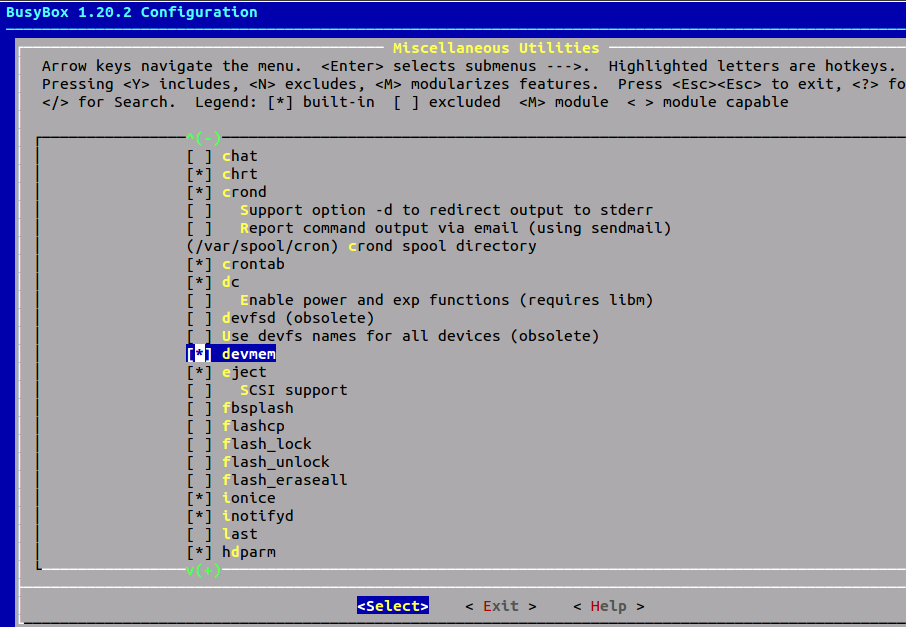Click the Help button
This screenshot has width=906, height=627.
coord(608,606)
